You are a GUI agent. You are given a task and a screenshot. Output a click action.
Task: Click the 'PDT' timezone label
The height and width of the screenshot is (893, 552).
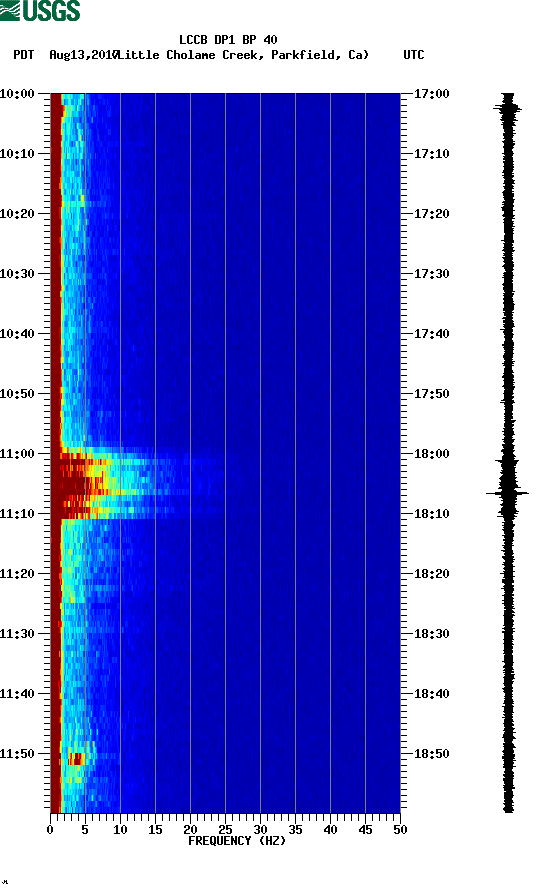pos(23,55)
